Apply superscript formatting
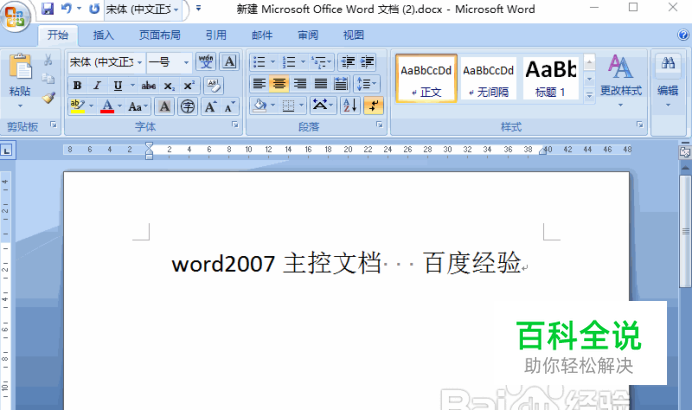692x410 pixels. (x=189, y=86)
